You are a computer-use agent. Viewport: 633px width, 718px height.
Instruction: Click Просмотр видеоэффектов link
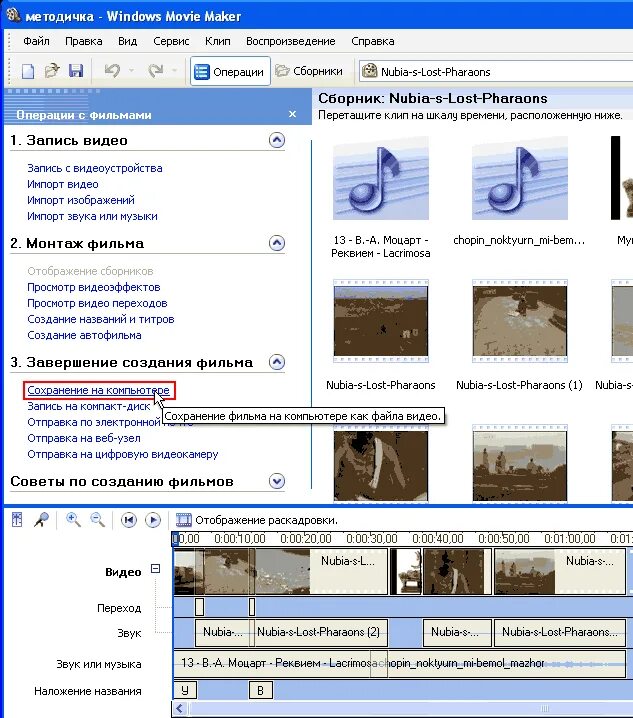pyautogui.click(x=93, y=287)
